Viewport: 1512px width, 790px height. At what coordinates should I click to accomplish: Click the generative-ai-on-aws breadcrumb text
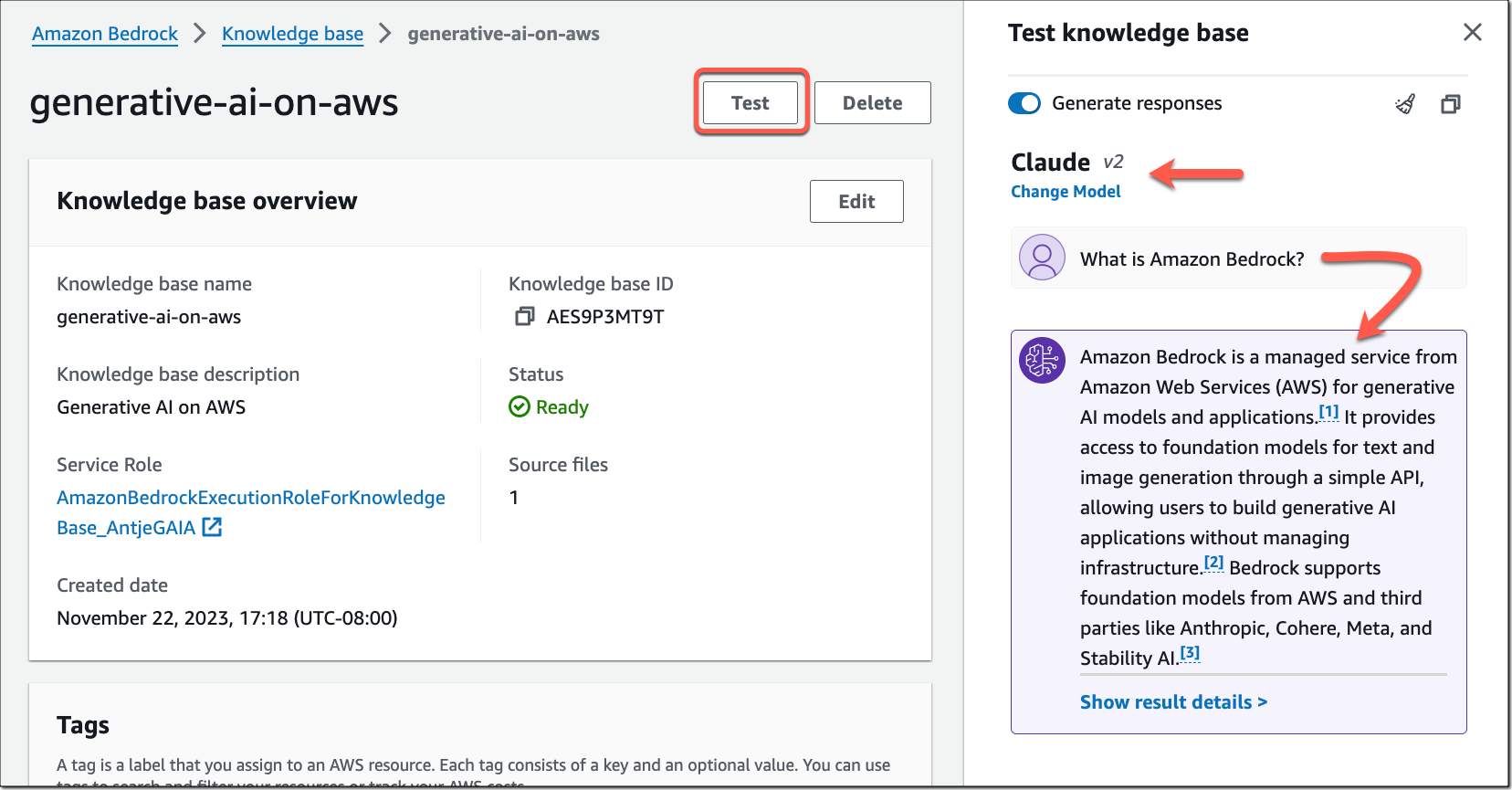click(x=503, y=34)
